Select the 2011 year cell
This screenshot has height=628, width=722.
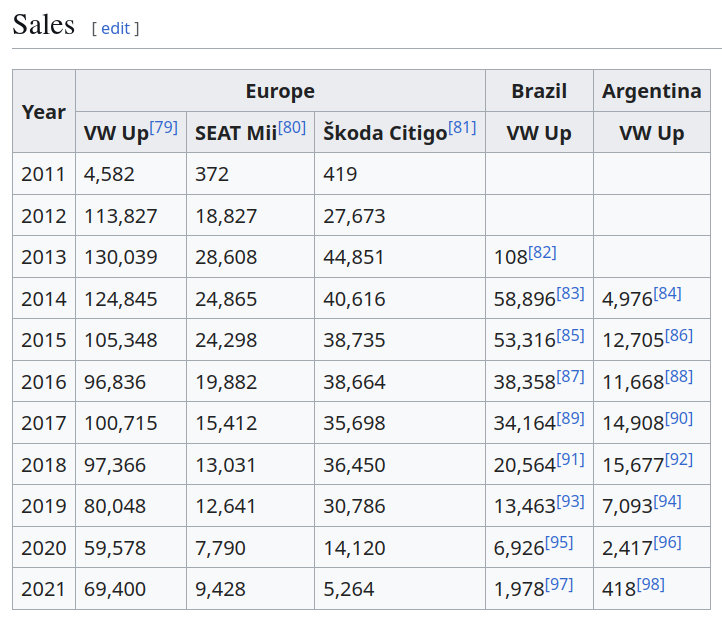44,174
